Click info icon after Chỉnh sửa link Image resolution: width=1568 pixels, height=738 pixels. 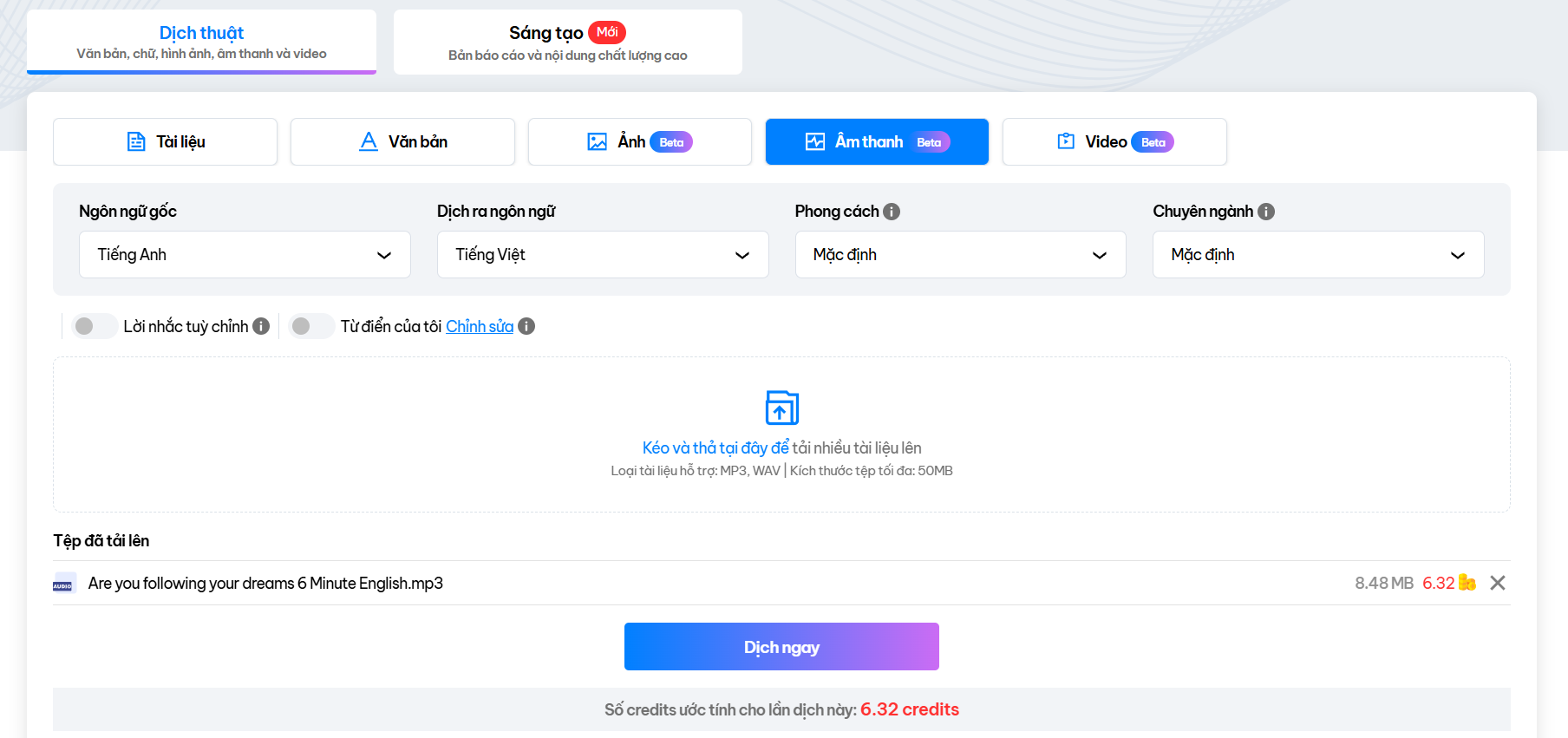click(526, 326)
